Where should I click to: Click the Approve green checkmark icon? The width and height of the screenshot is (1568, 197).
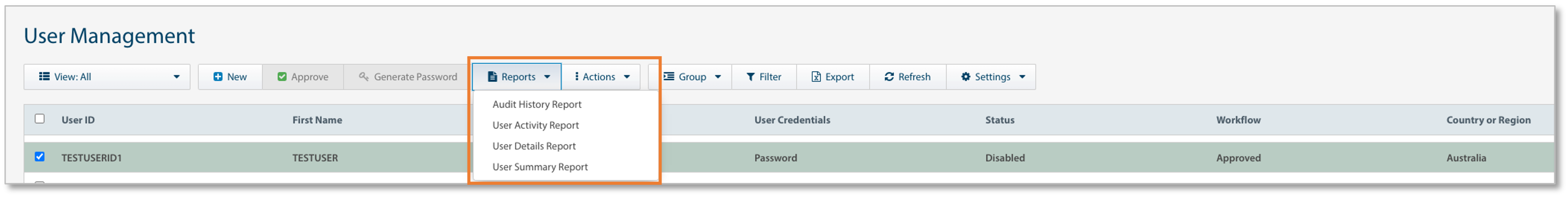click(x=282, y=77)
